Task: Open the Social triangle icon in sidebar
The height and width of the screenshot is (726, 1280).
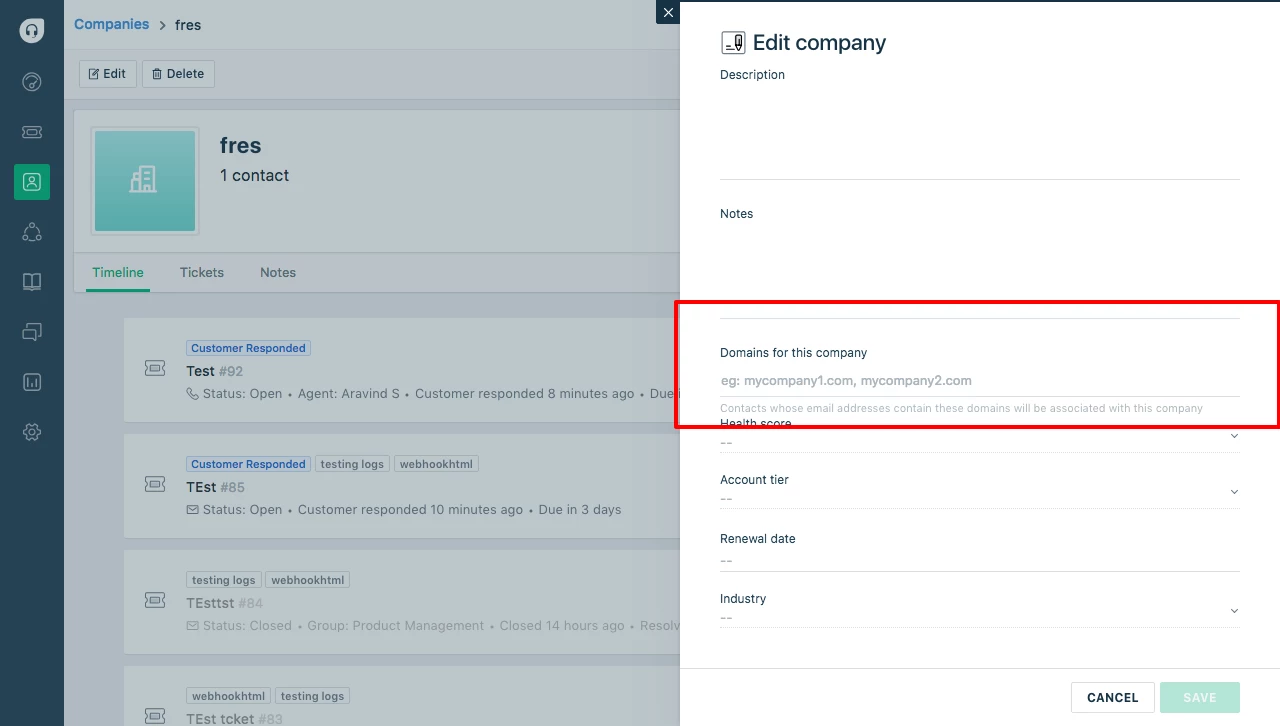Action: click(x=32, y=232)
